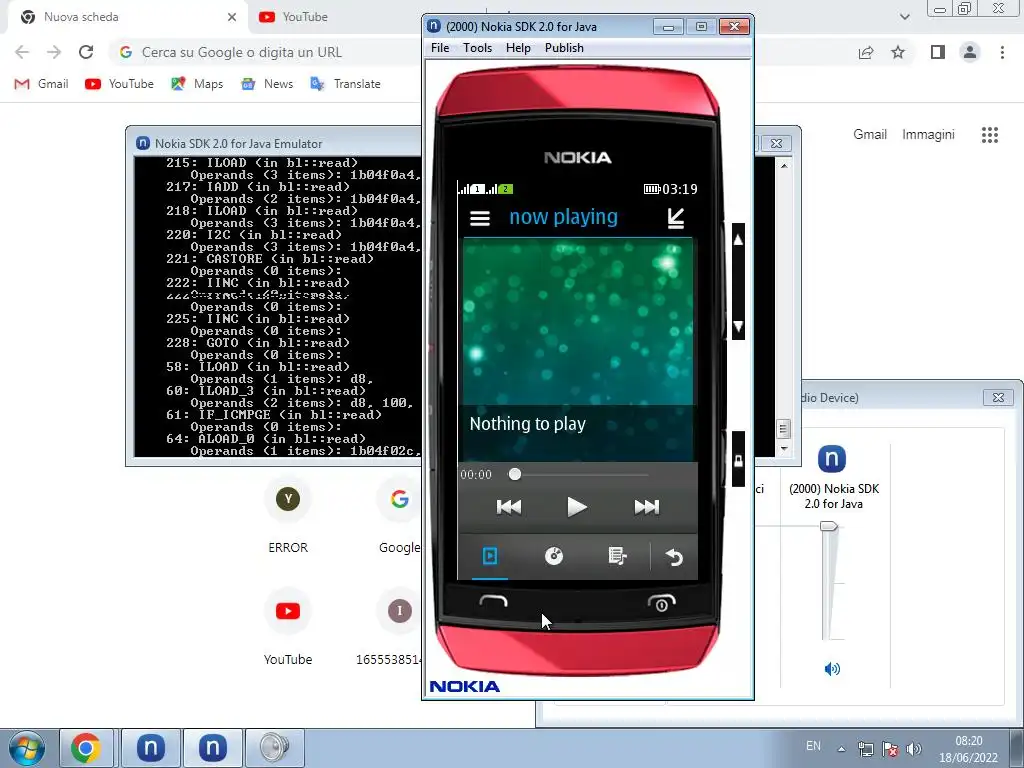Bookmark this page with the star

[x=898, y=52]
